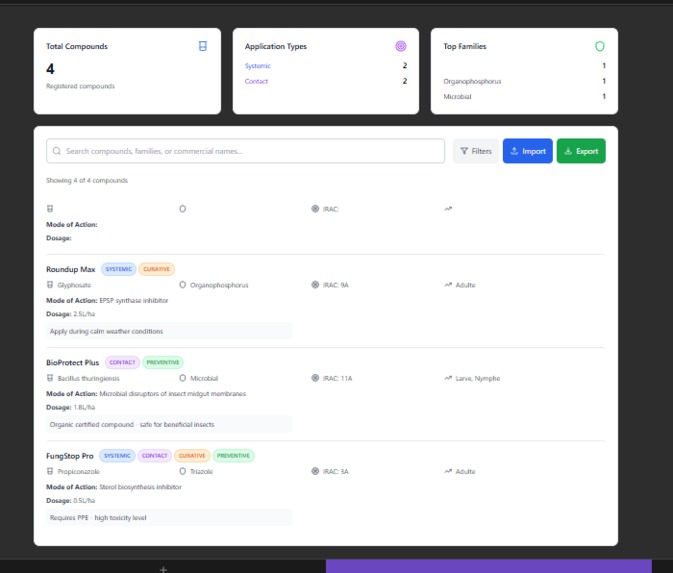The height and width of the screenshot is (573, 673).
Task: Click the purple bar at the bottom
Action: point(488,566)
